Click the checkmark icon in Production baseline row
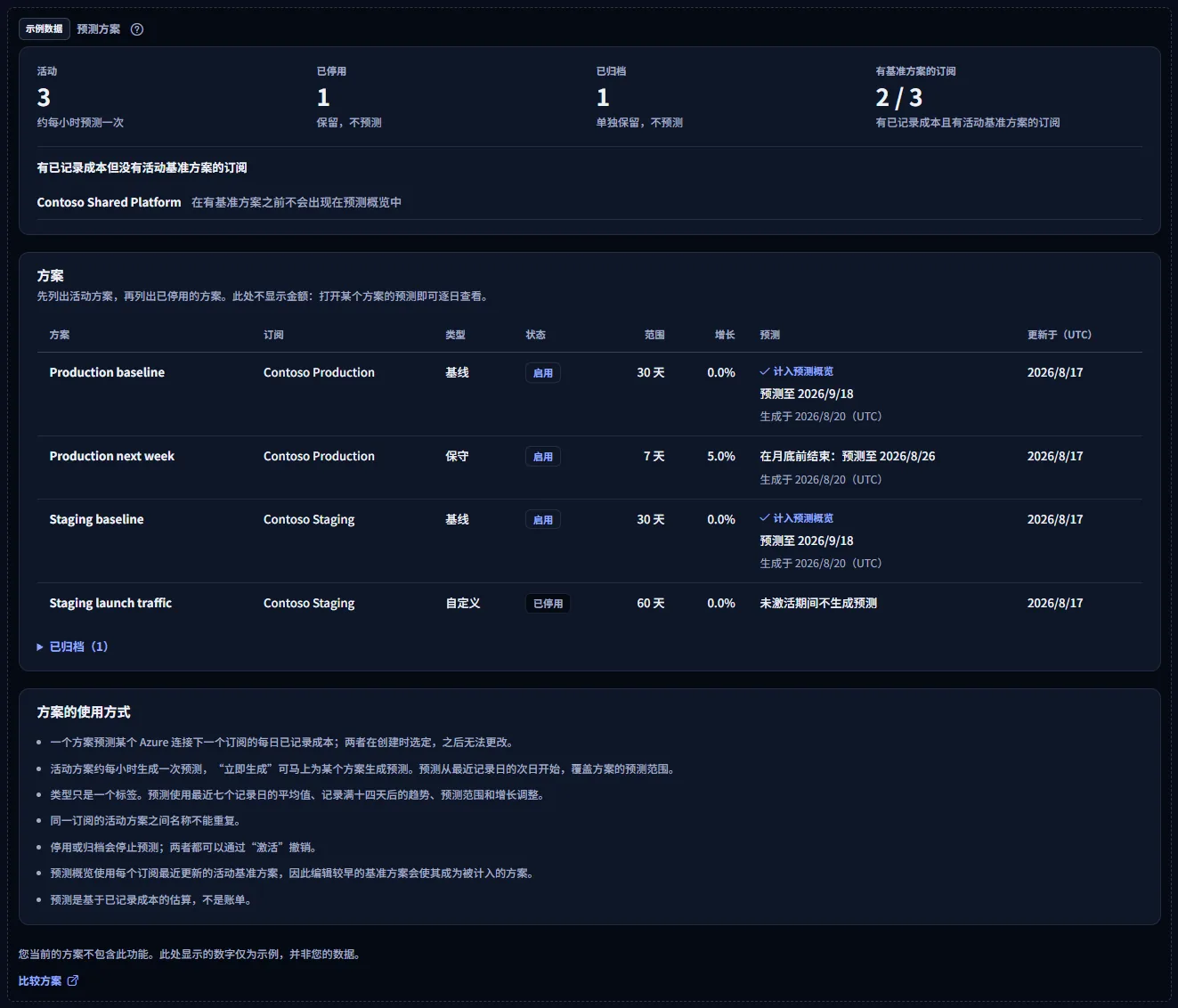The width and height of the screenshot is (1178, 1008). [765, 371]
